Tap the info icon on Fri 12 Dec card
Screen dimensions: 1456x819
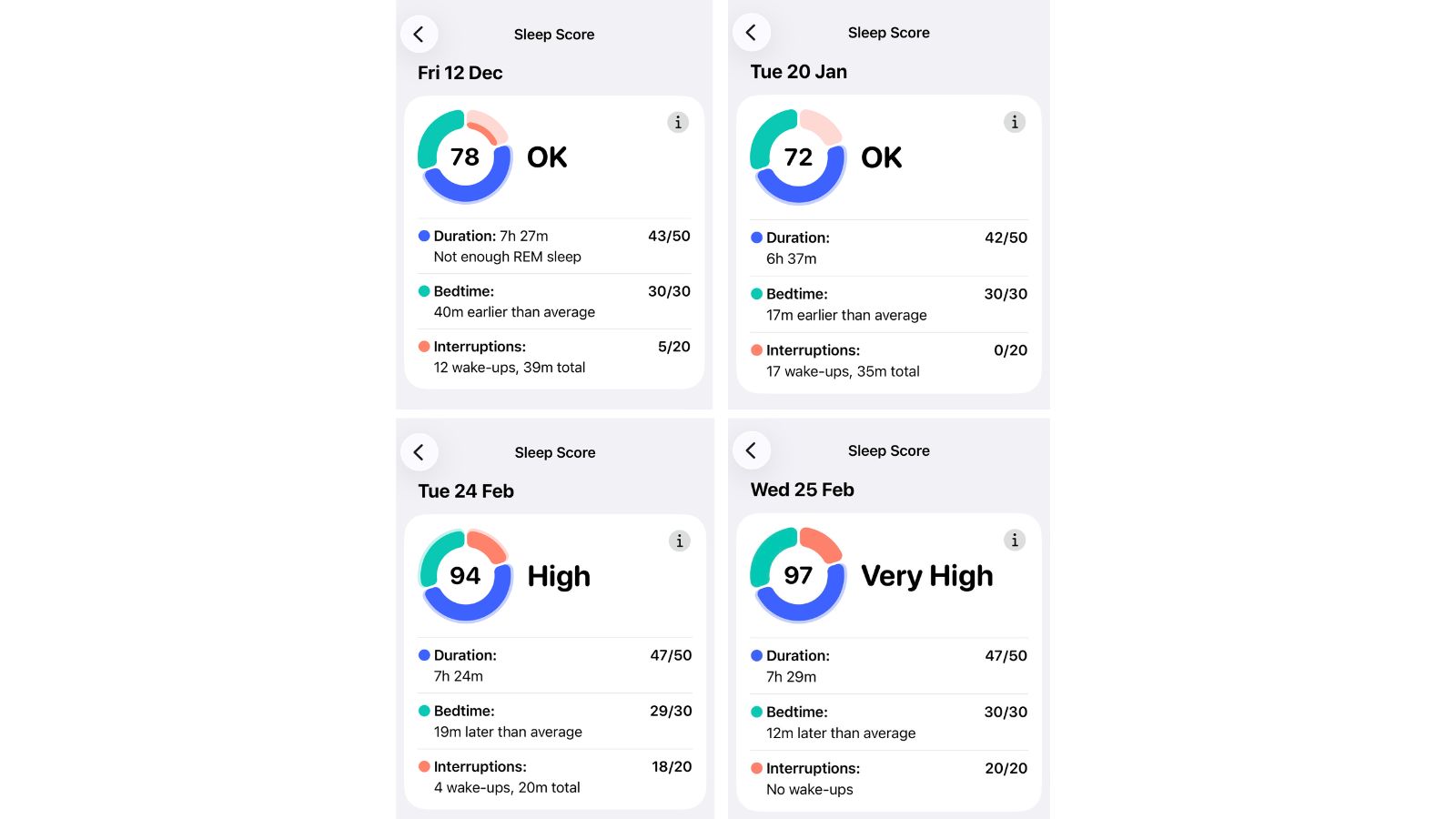[678, 122]
